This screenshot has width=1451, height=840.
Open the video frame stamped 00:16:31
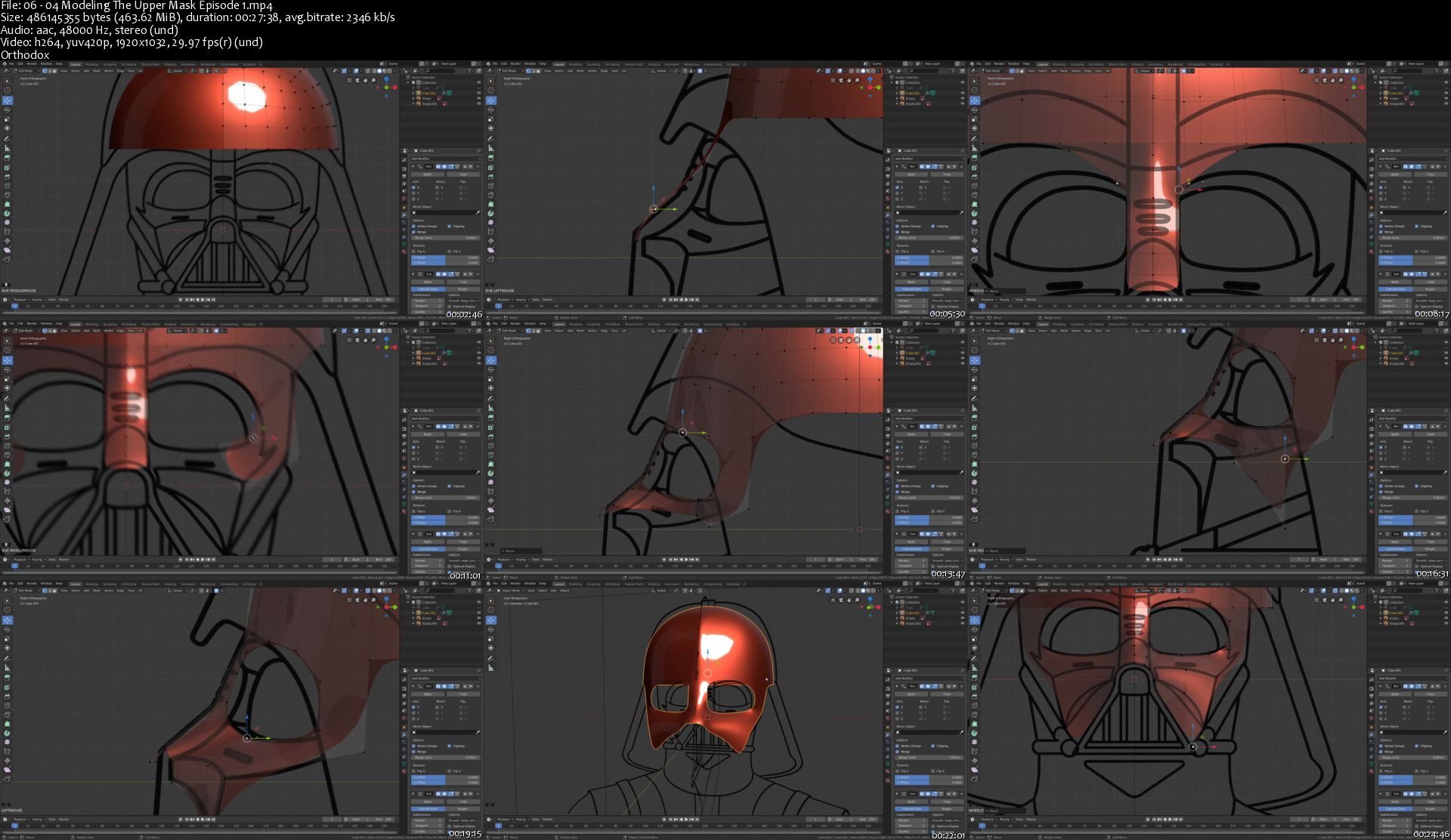[x=1209, y=450]
